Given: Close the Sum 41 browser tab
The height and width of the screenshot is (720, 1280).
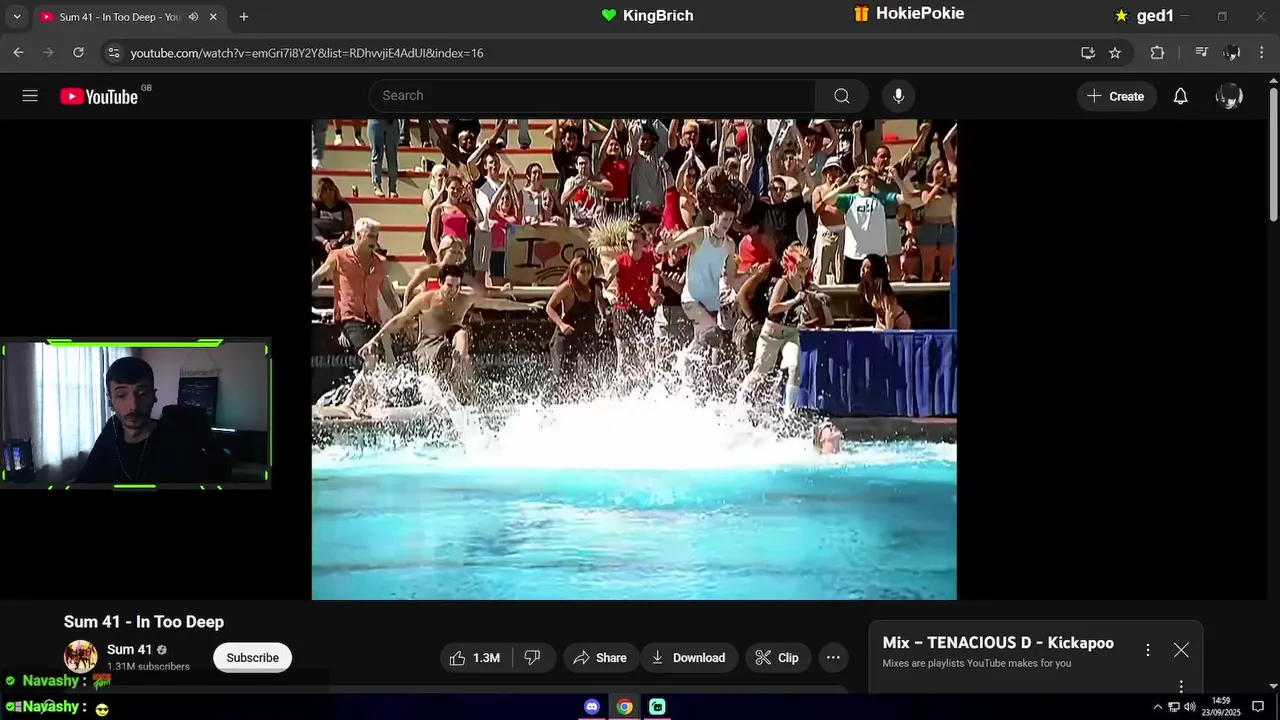Looking at the screenshot, I should pos(213,17).
